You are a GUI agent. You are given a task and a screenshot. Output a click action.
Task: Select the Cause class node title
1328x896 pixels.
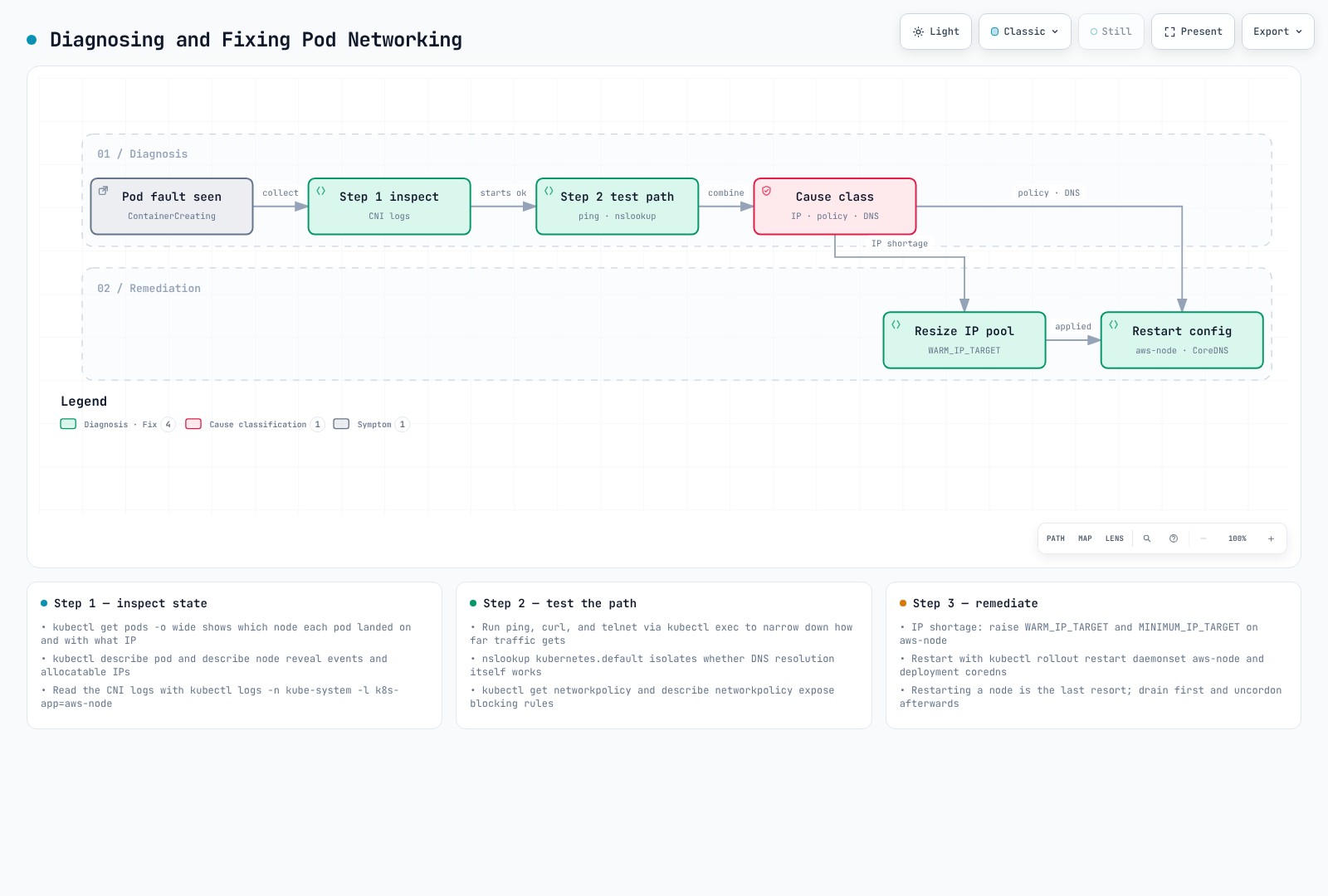click(835, 197)
